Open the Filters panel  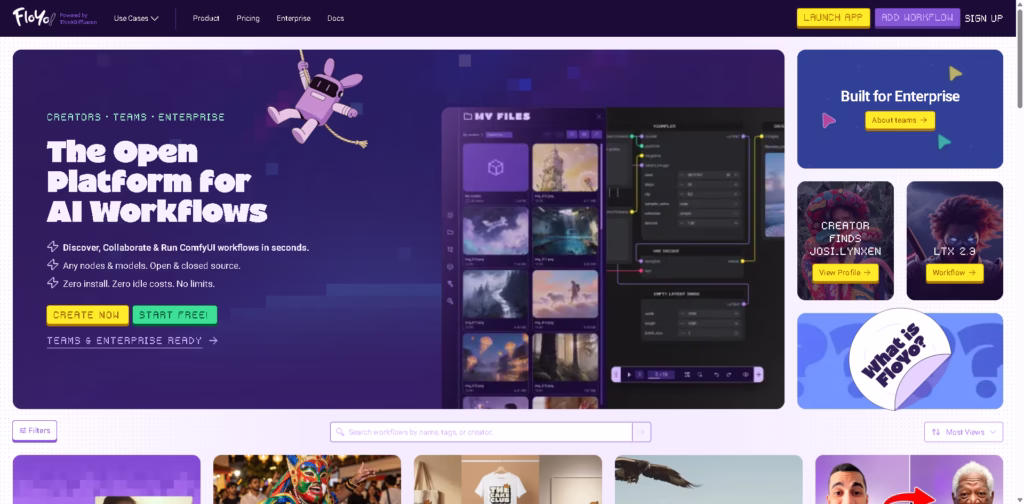pyautogui.click(x=34, y=431)
